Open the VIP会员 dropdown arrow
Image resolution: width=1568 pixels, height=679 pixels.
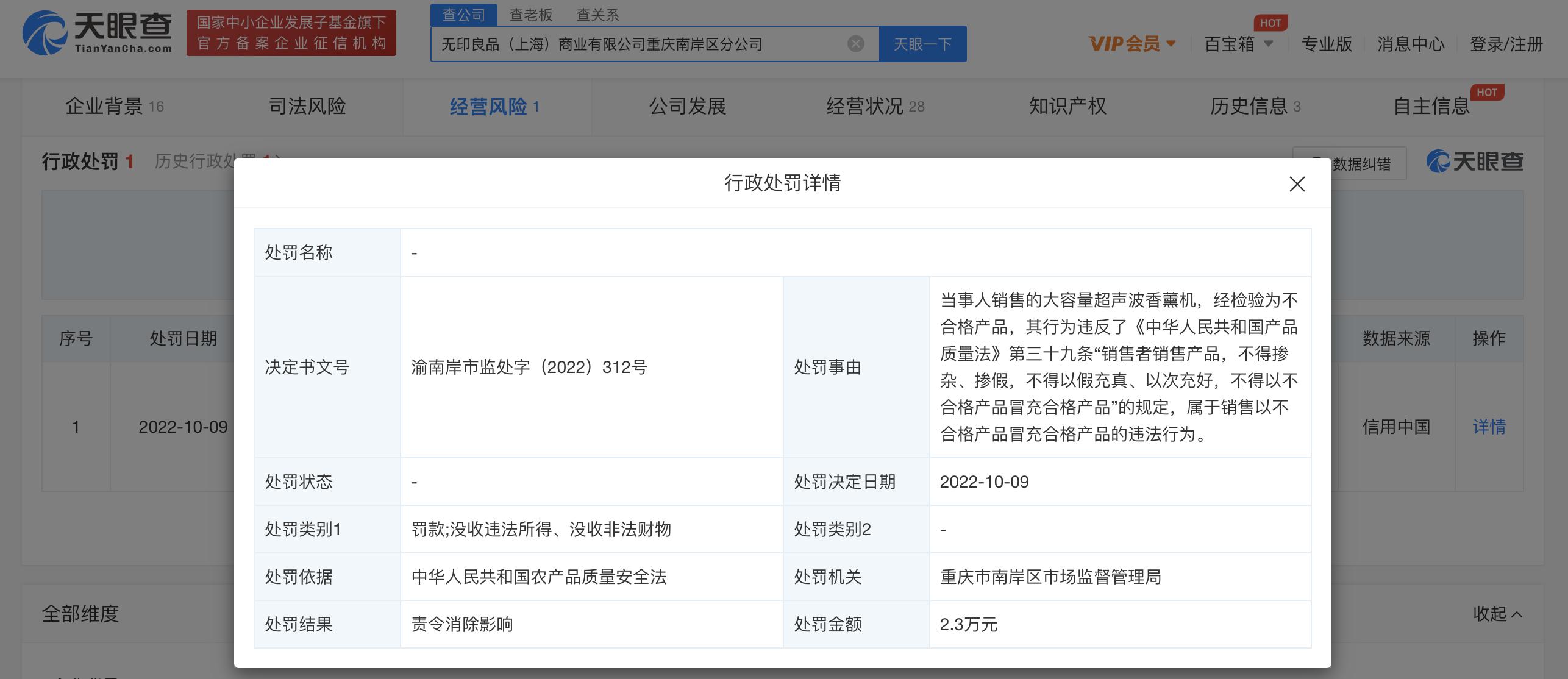click(x=1170, y=44)
